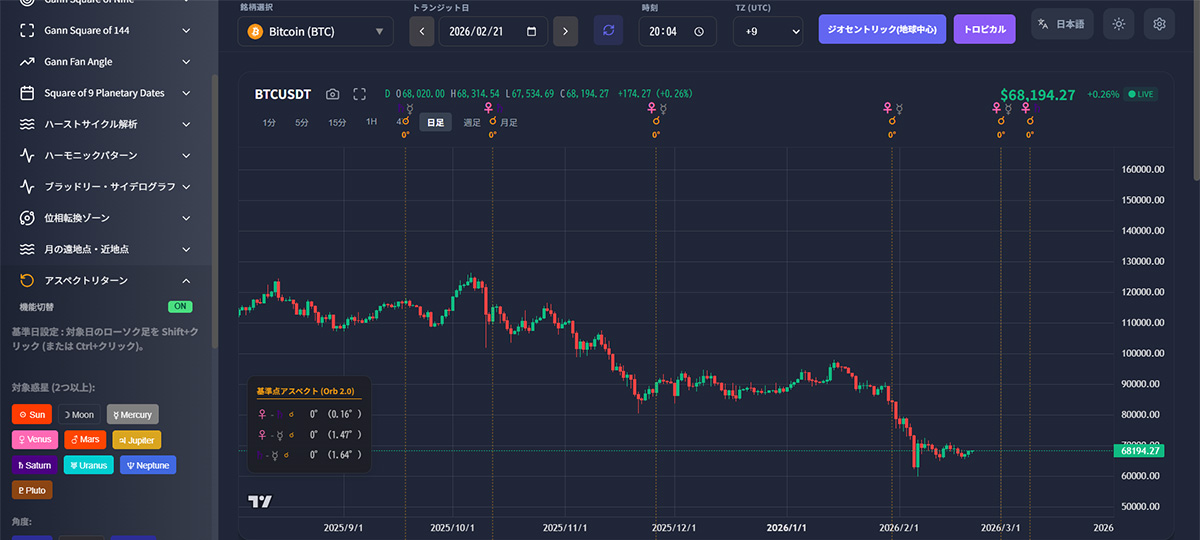Click the ジオセントリック(地球中心) button
Screen dimensions: 1200x540
pos(881,29)
